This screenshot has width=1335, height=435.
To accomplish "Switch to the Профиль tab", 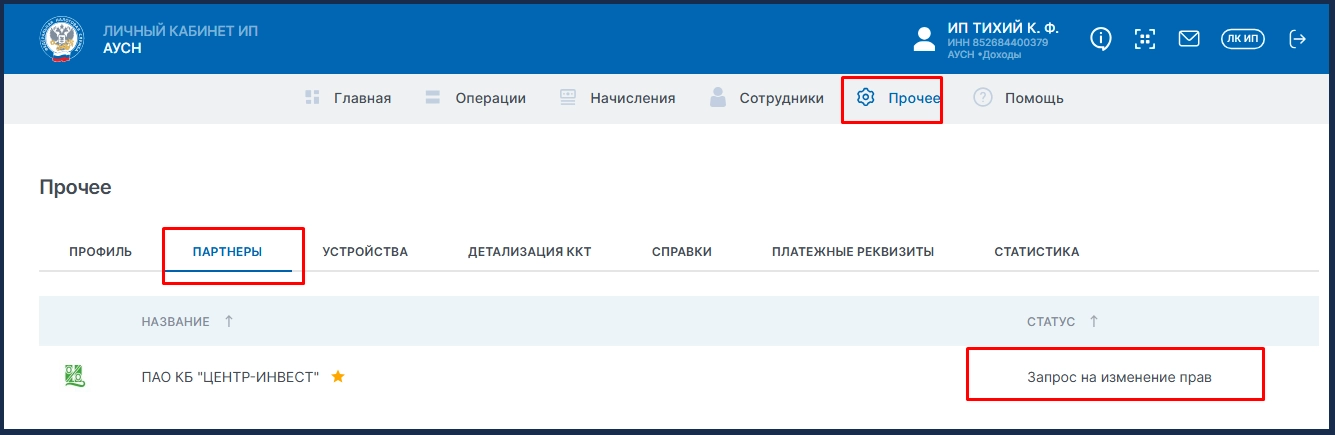I will click(100, 252).
